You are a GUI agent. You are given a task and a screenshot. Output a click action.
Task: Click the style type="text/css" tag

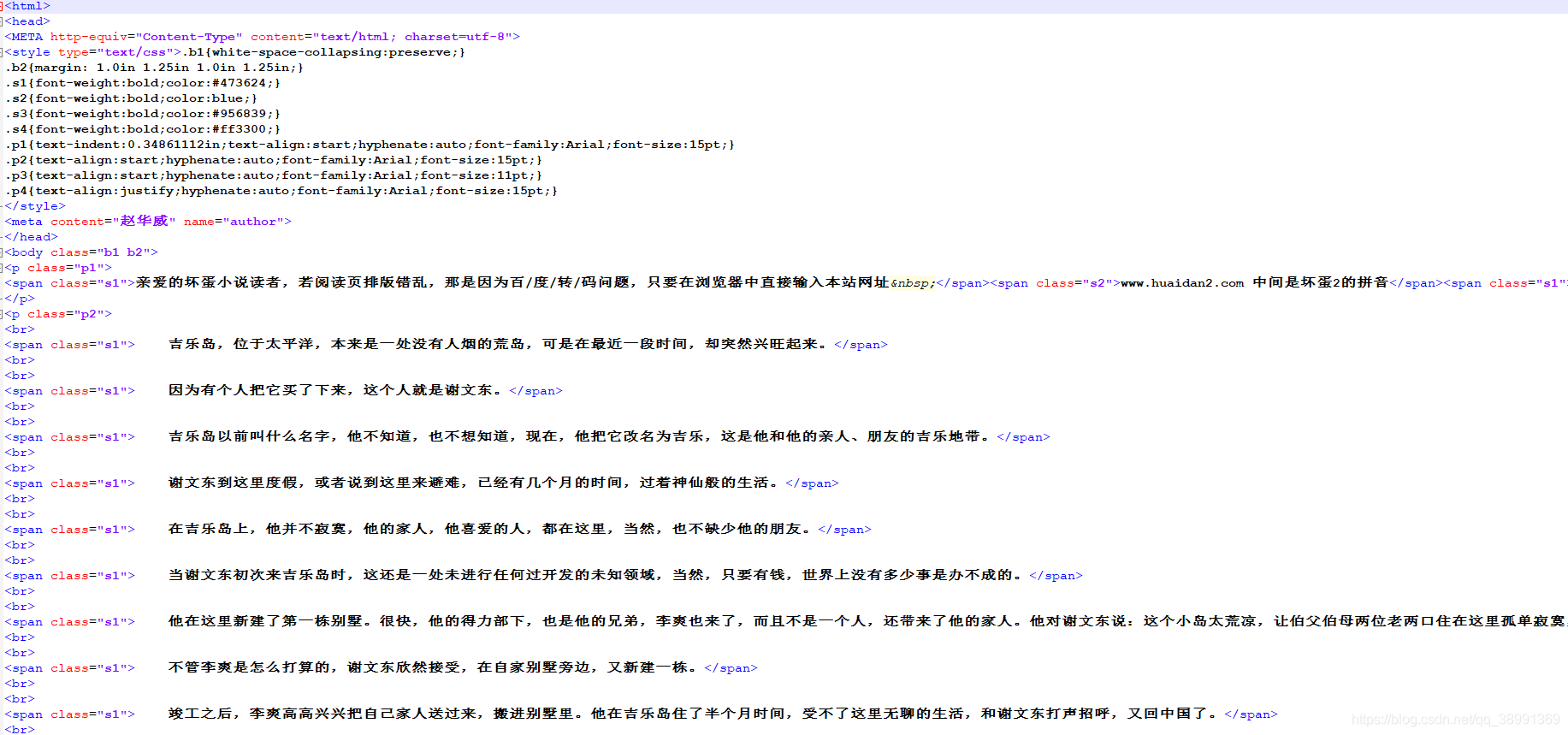pyautogui.click(x=93, y=52)
